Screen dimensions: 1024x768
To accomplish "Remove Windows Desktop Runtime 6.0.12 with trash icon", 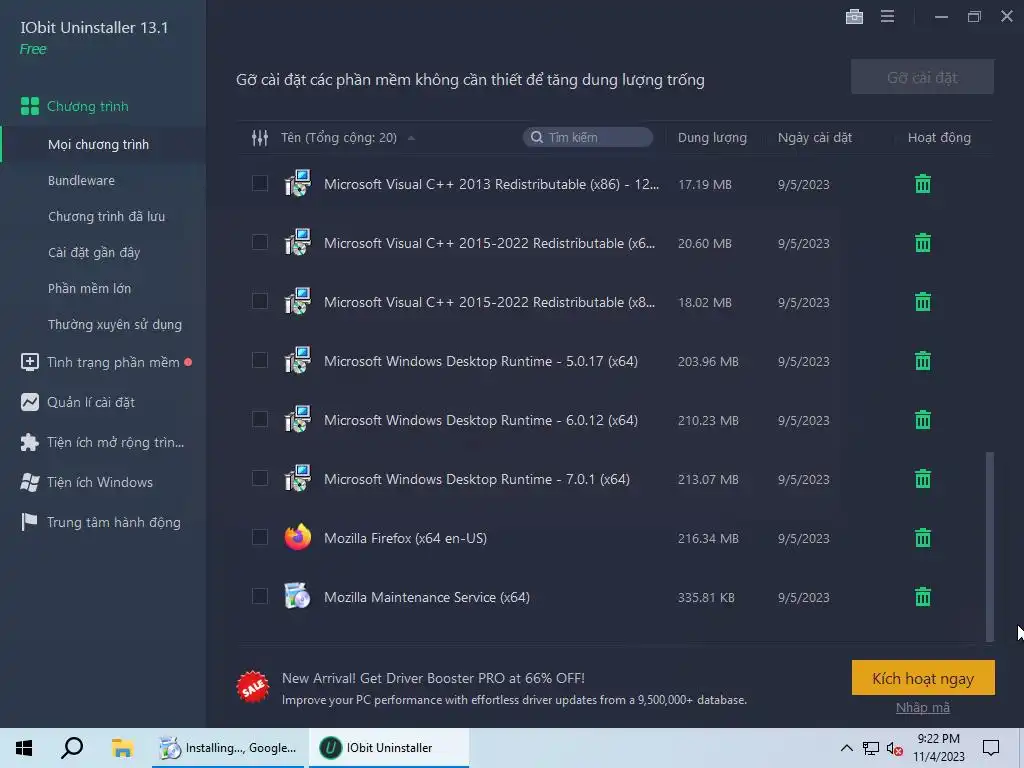I will [x=922, y=420].
